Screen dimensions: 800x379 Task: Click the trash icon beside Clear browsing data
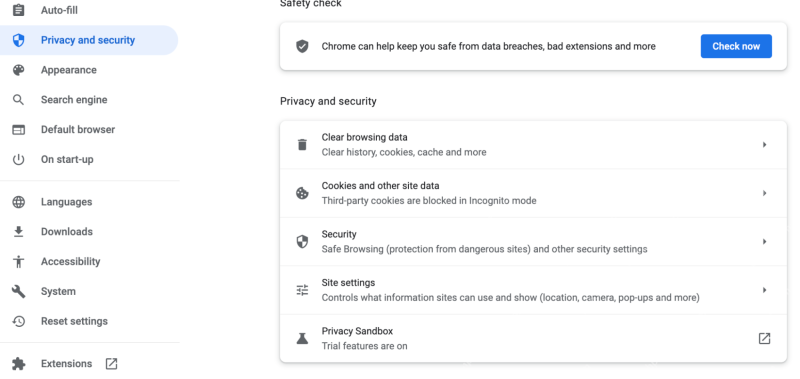click(x=302, y=144)
